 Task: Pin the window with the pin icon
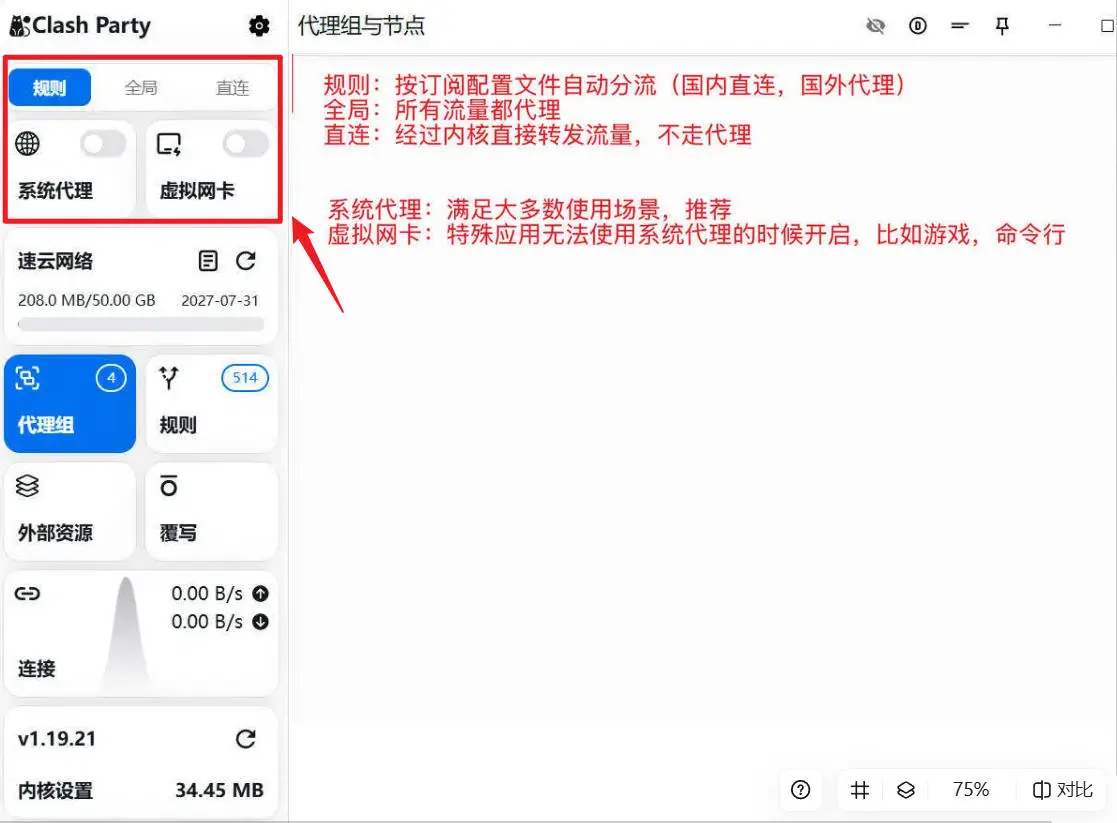1002,26
